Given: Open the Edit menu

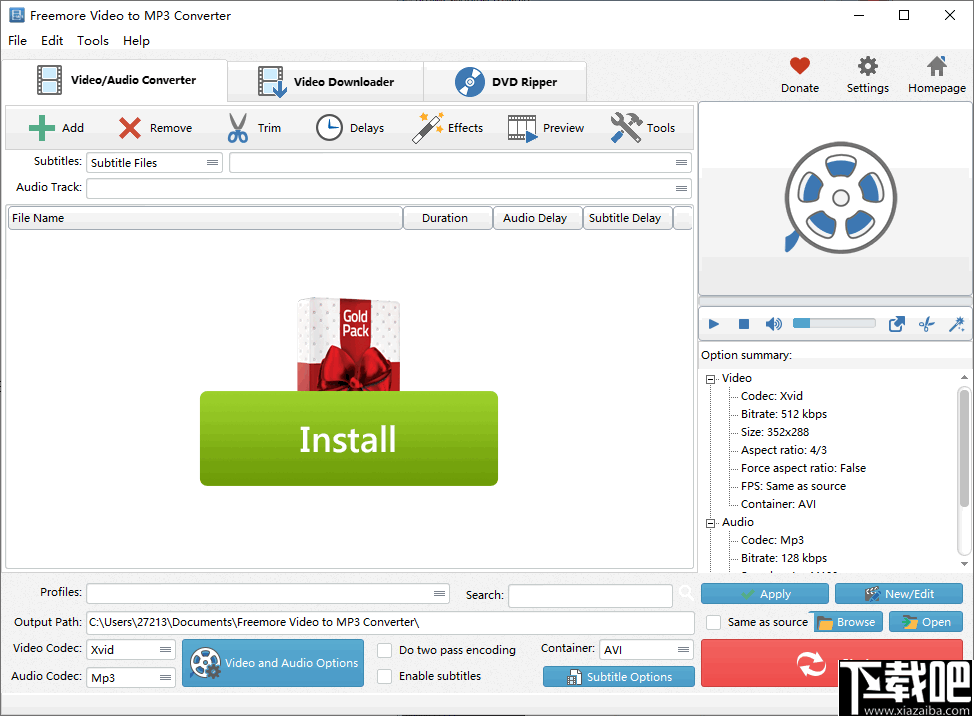Looking at the screenshot, I should point(51,41).
